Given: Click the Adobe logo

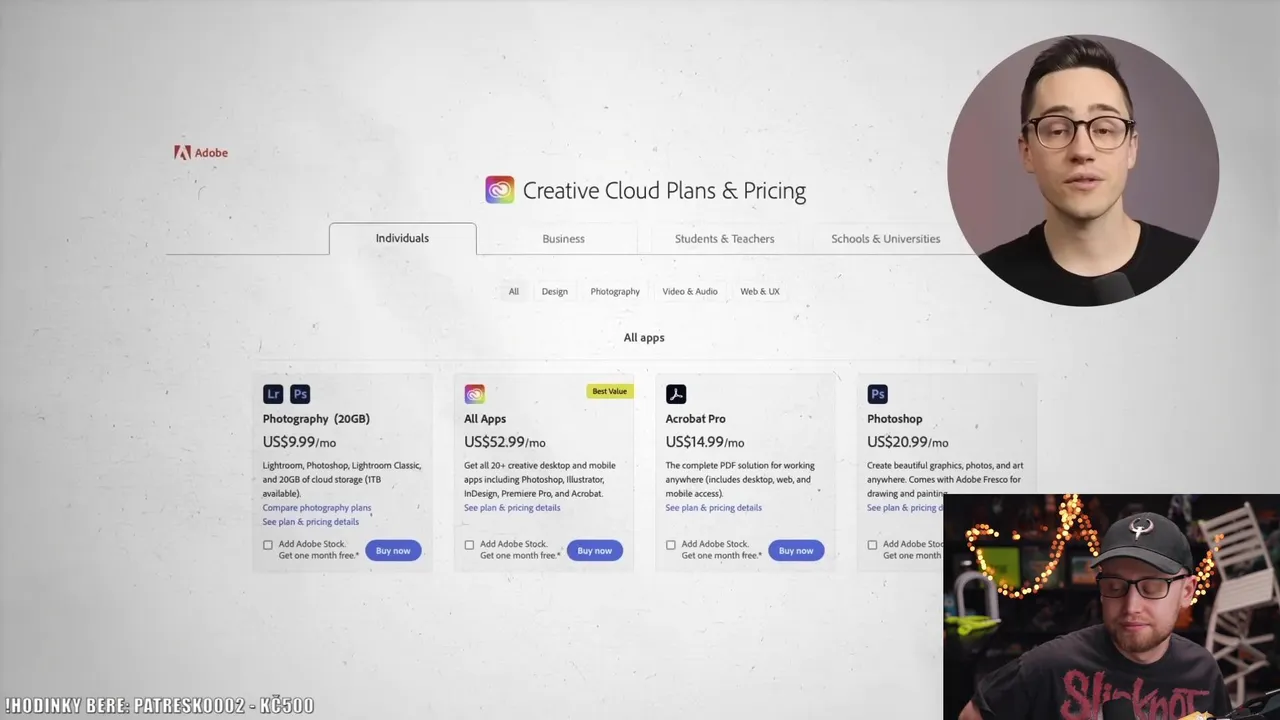Looking at the screenshot, I should [x=201, y=152].
